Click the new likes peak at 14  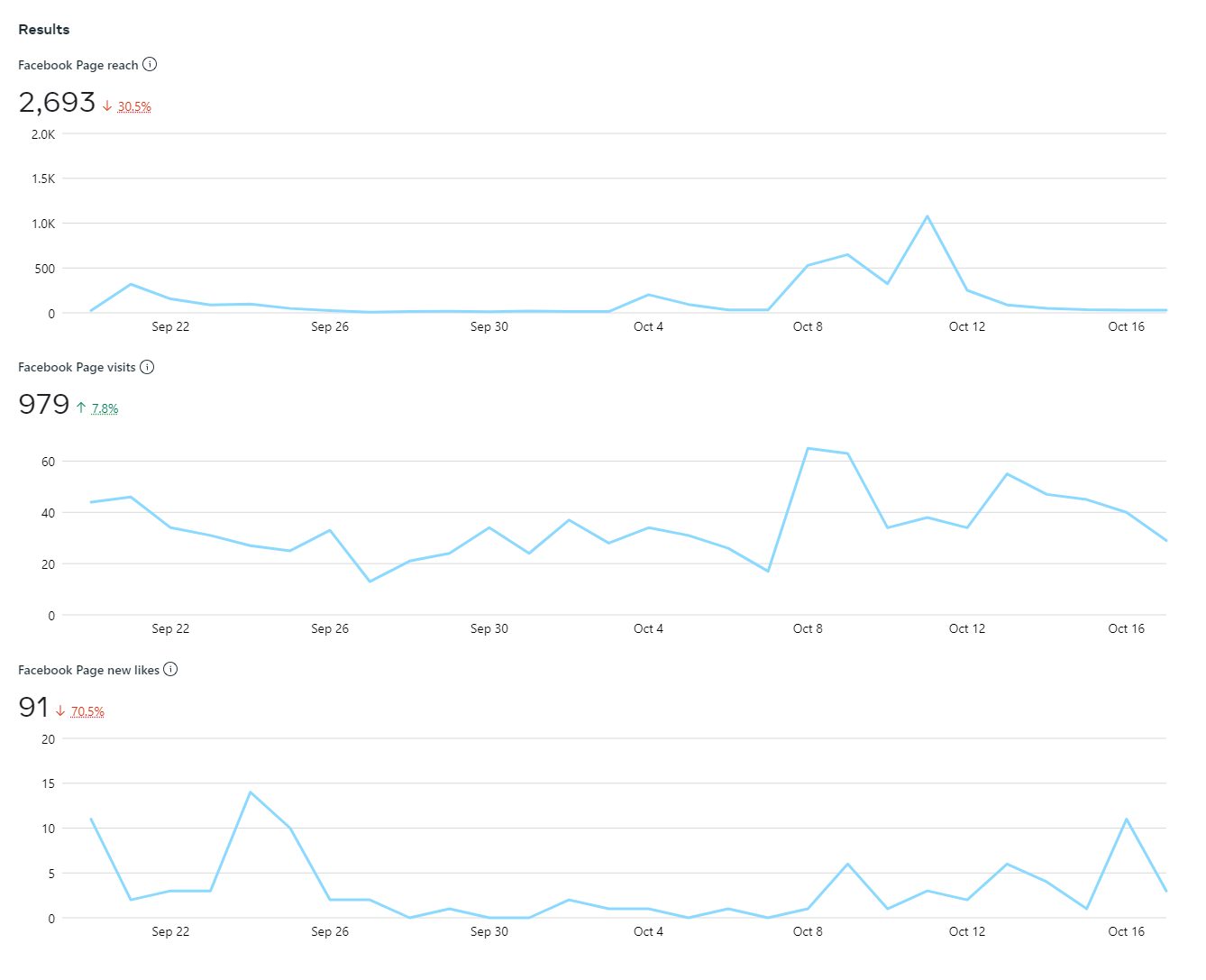251,792
